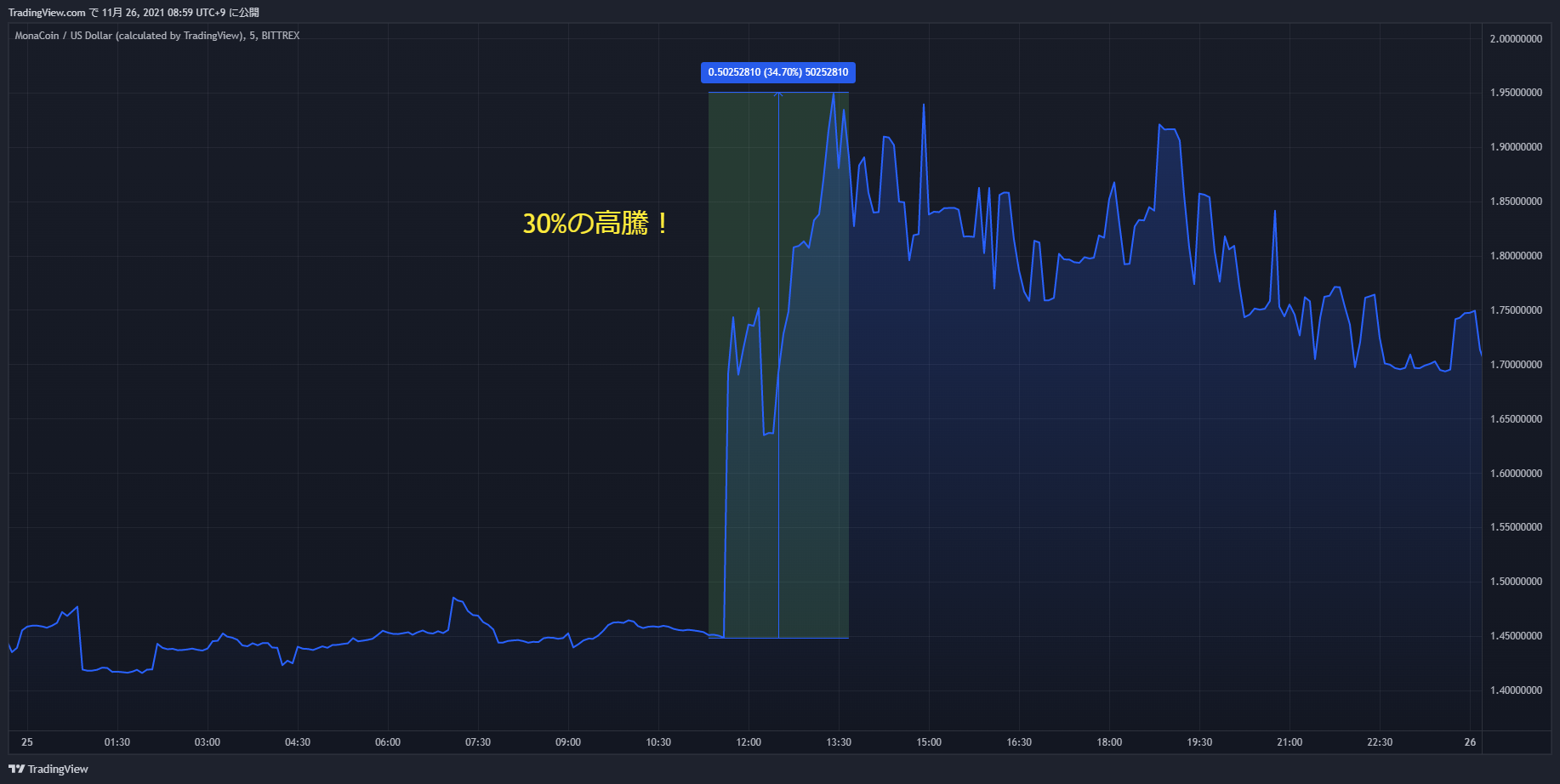Click the 26 date label on time axis
The width and height of the screenshot is (1560, 784).
pyautogui.click(x=1470, y=742)
